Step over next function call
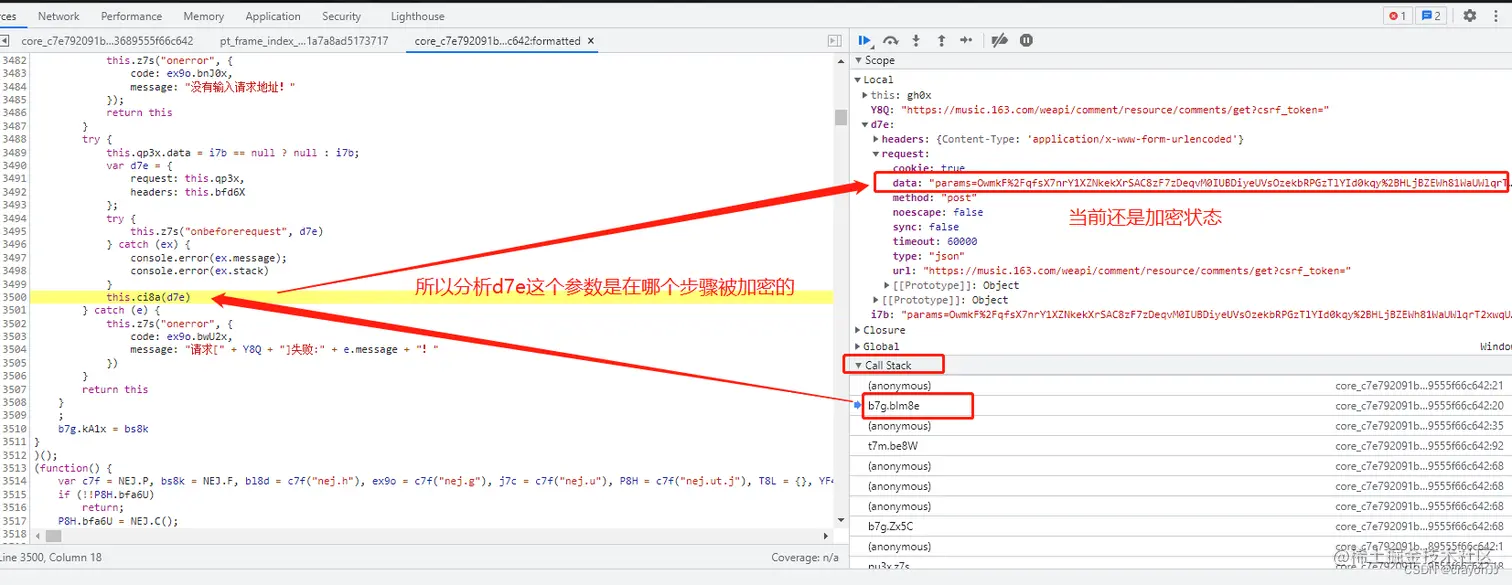Viewport: 1512px width, 585px height. click(890, 40)
